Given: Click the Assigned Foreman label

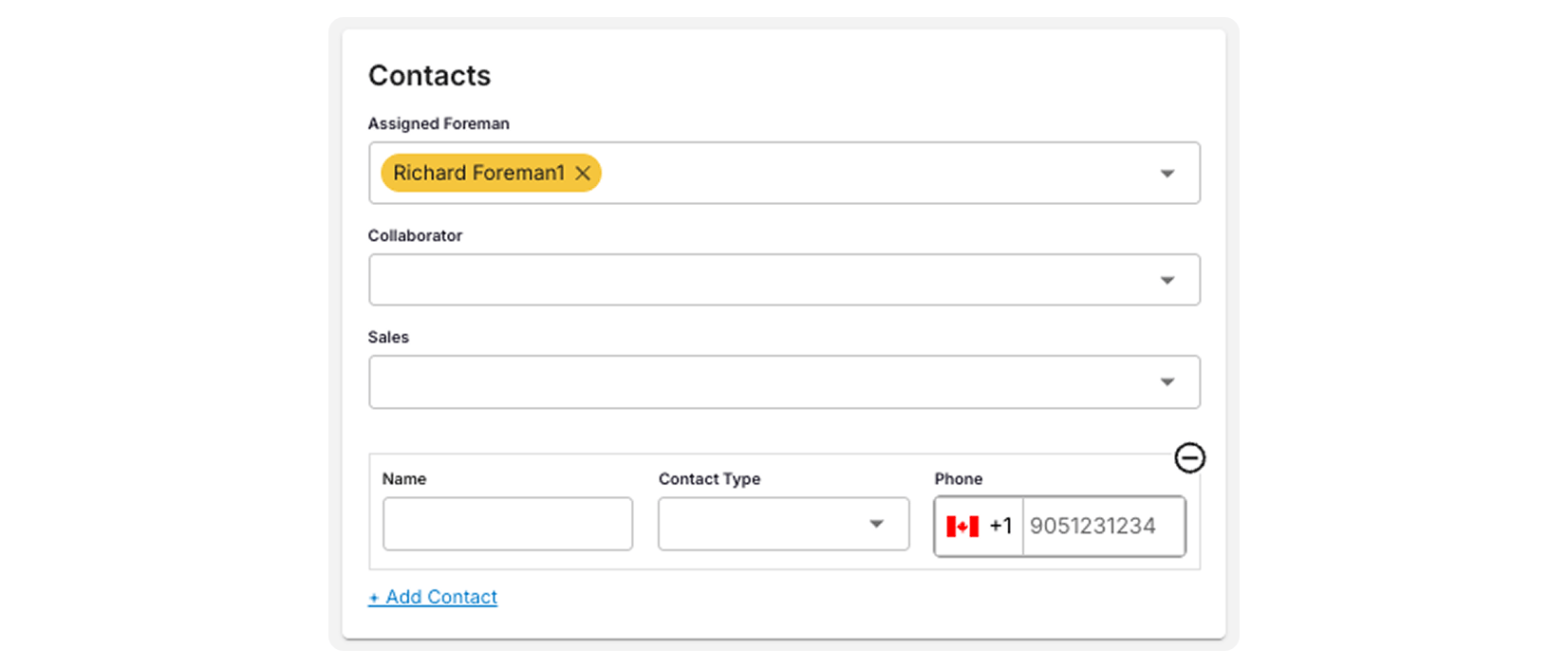Looking at the screenshot, I should [439, 123].
